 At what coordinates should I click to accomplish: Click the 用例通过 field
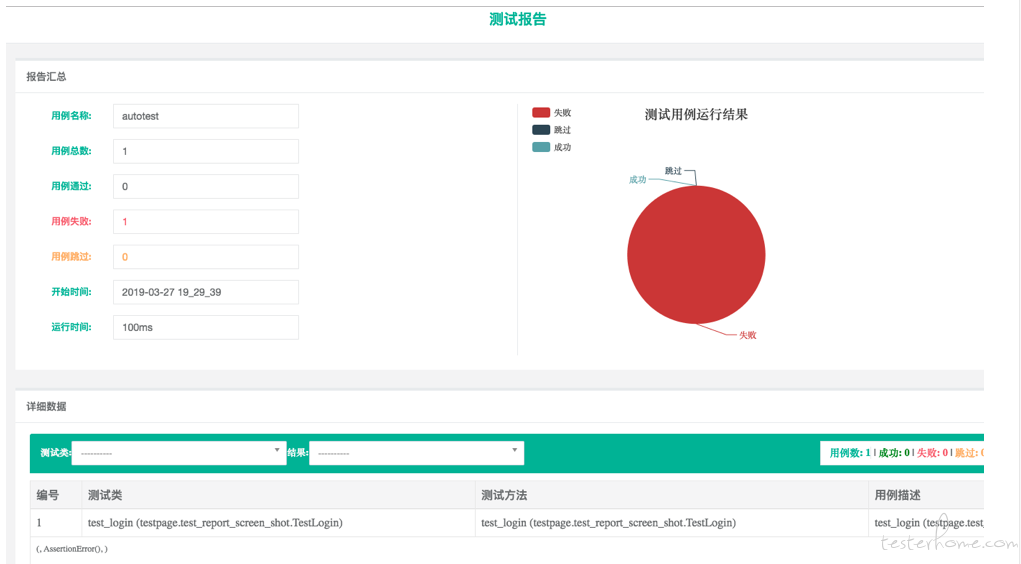pos(206,186)
